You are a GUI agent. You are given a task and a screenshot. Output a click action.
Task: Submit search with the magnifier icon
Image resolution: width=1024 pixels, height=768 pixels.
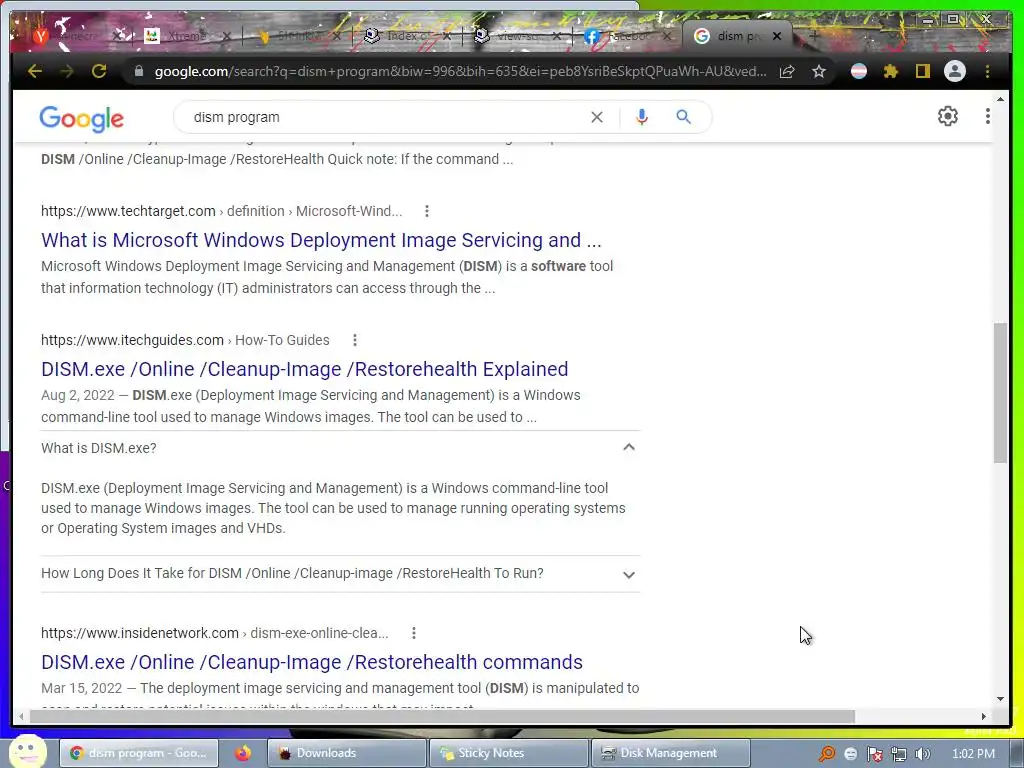click(683, 117)
